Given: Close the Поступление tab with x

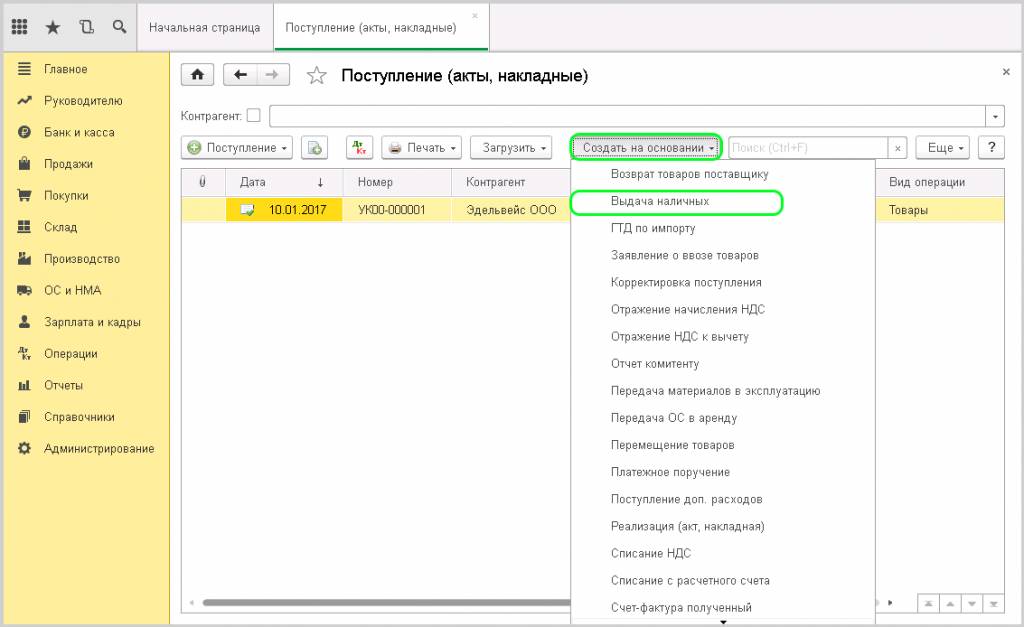Looking at the screenshot, I should pyautogui.click(x=475, y=16).
